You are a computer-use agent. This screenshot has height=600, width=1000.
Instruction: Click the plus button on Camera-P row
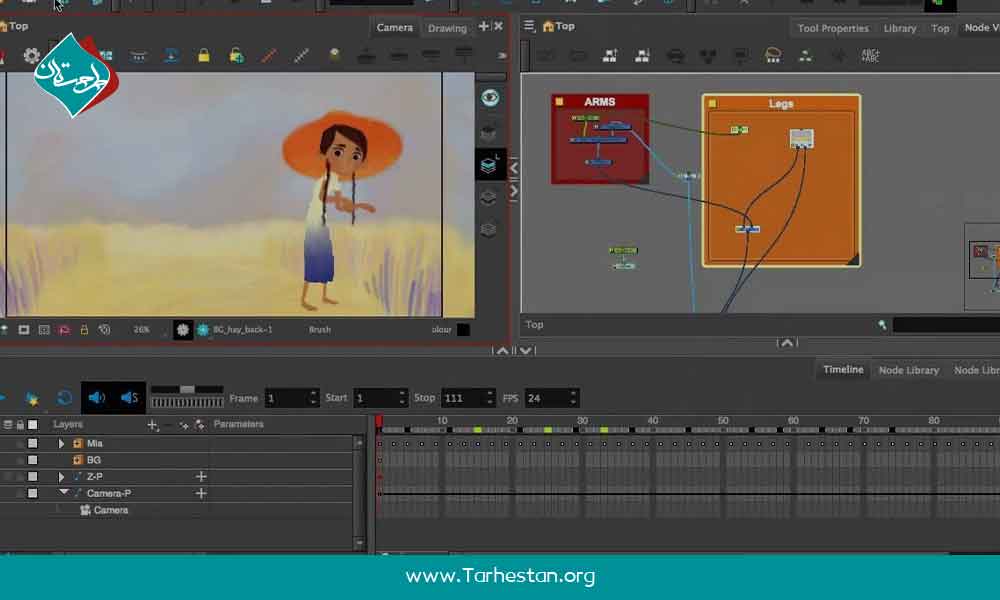pos(201,493)
